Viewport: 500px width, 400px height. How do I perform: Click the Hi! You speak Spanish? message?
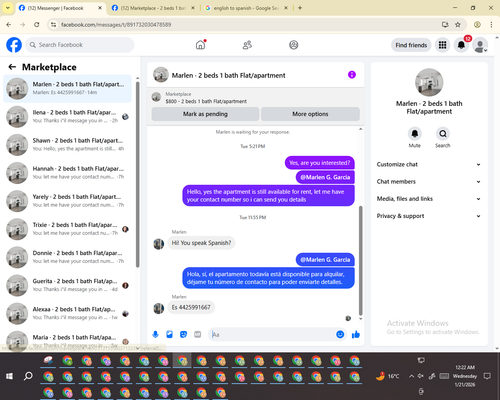pos(201,243)
